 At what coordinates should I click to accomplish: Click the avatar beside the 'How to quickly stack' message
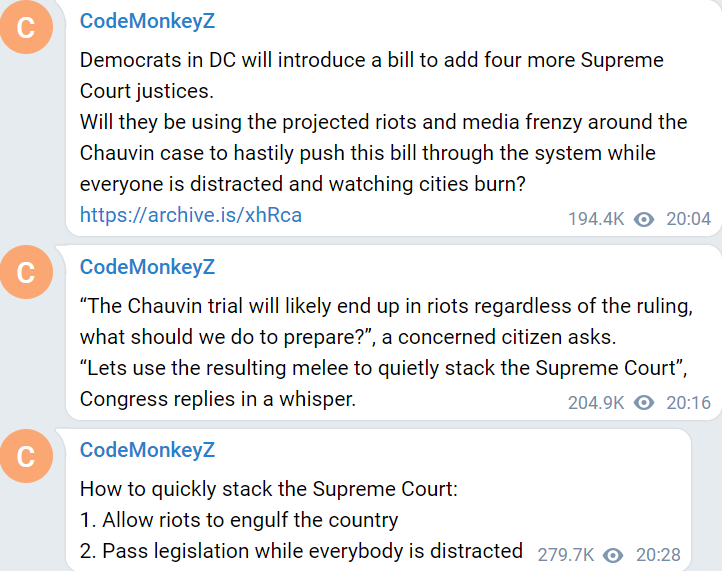(27, 457)
